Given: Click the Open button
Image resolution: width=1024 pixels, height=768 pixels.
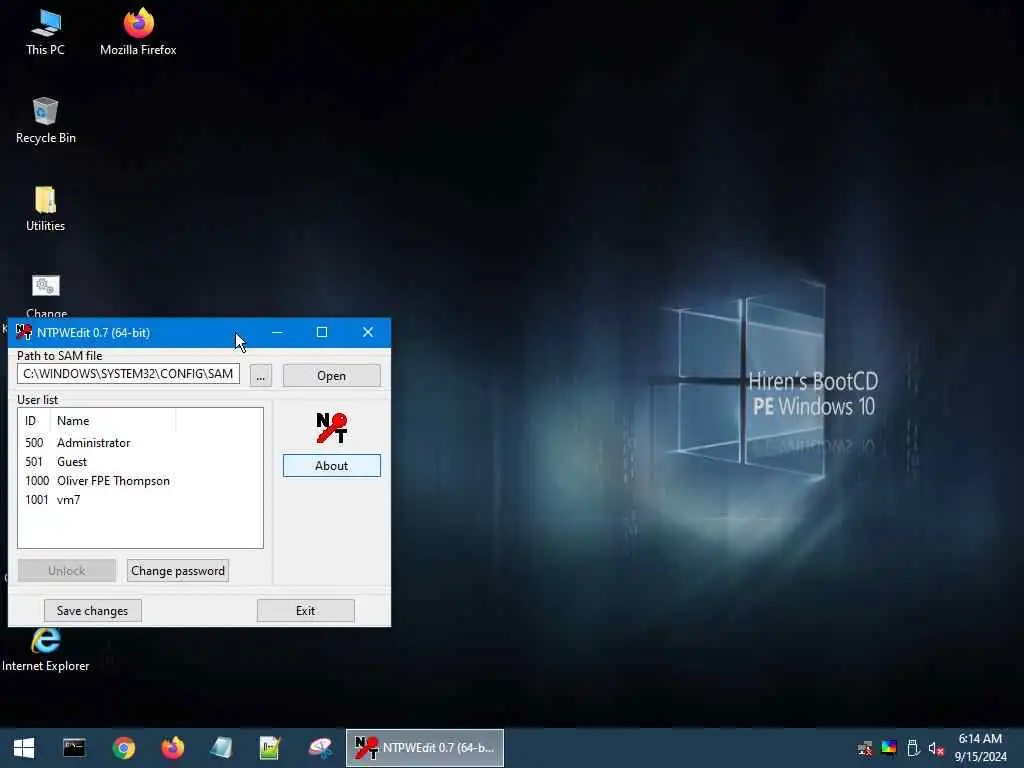Looking at the screenshot, I should pyautogui.click(x=332, y=376).
